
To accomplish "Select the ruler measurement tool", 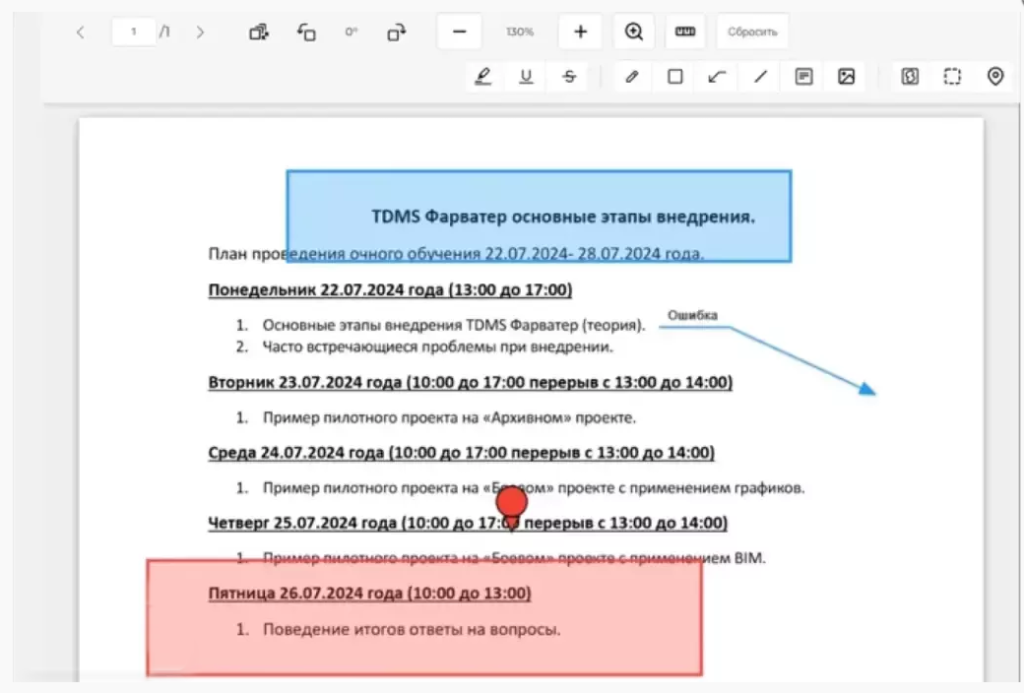I will [685, 32].
